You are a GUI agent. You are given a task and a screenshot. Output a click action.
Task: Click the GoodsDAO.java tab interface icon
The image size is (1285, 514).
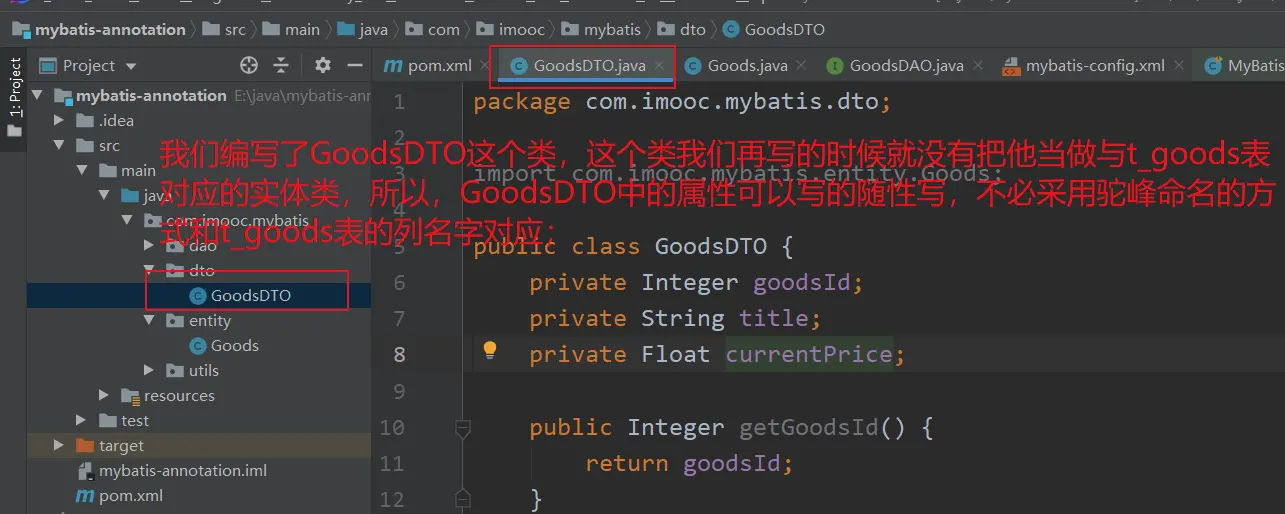(834, 66)
